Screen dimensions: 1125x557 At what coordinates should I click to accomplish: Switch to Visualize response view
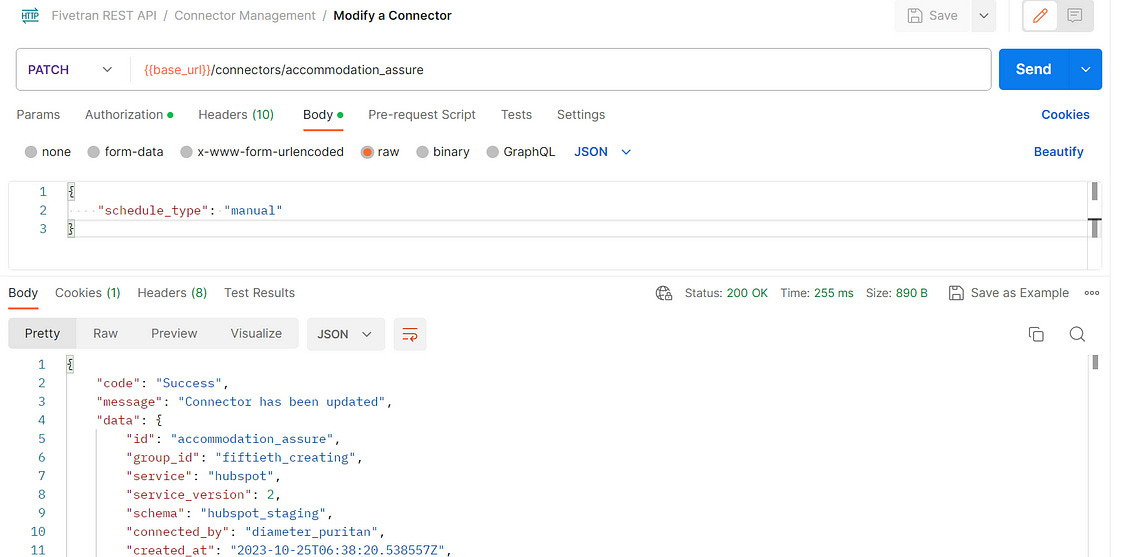256,334
